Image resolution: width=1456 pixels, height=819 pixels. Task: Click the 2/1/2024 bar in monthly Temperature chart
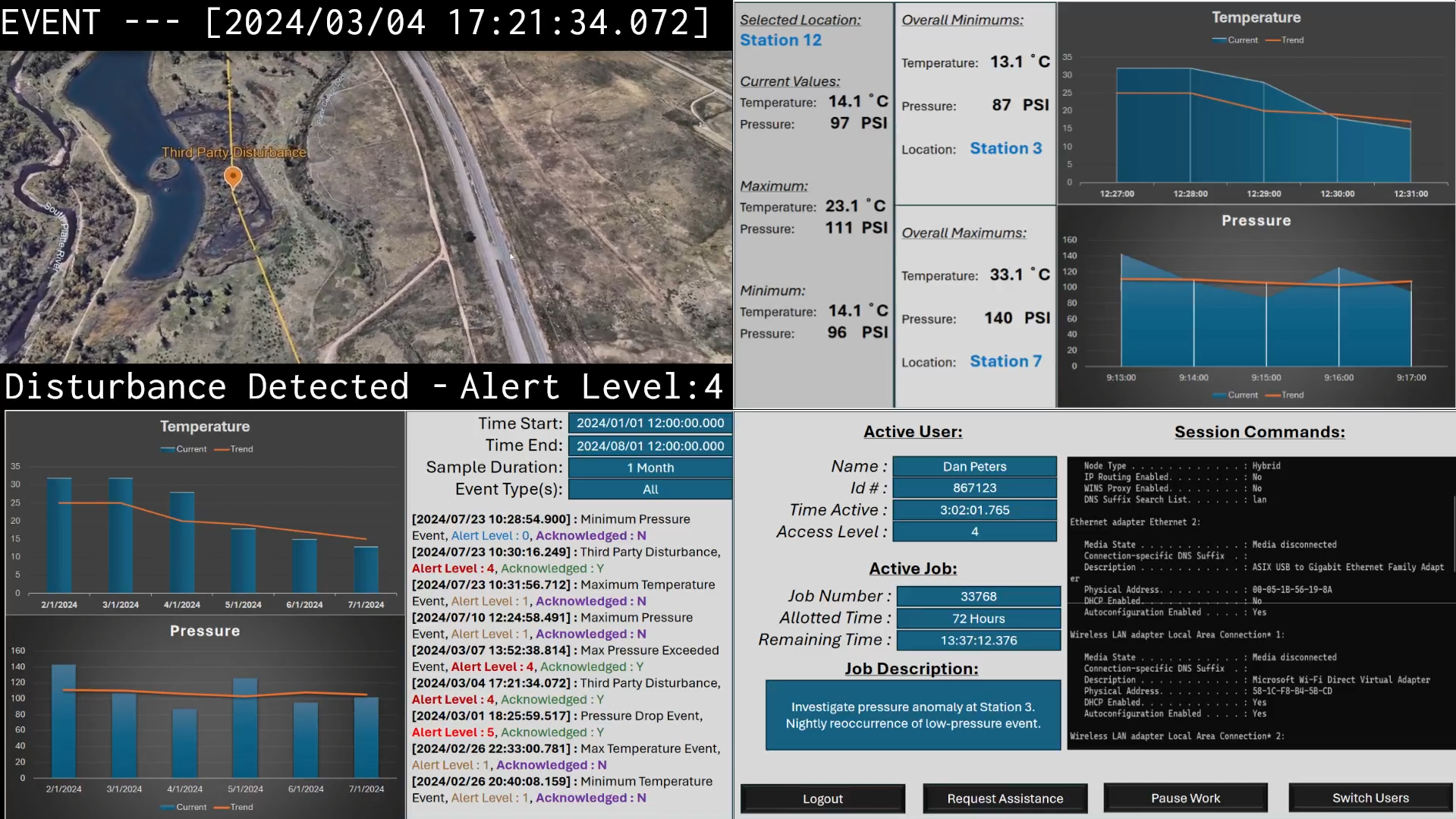[59, 535]
